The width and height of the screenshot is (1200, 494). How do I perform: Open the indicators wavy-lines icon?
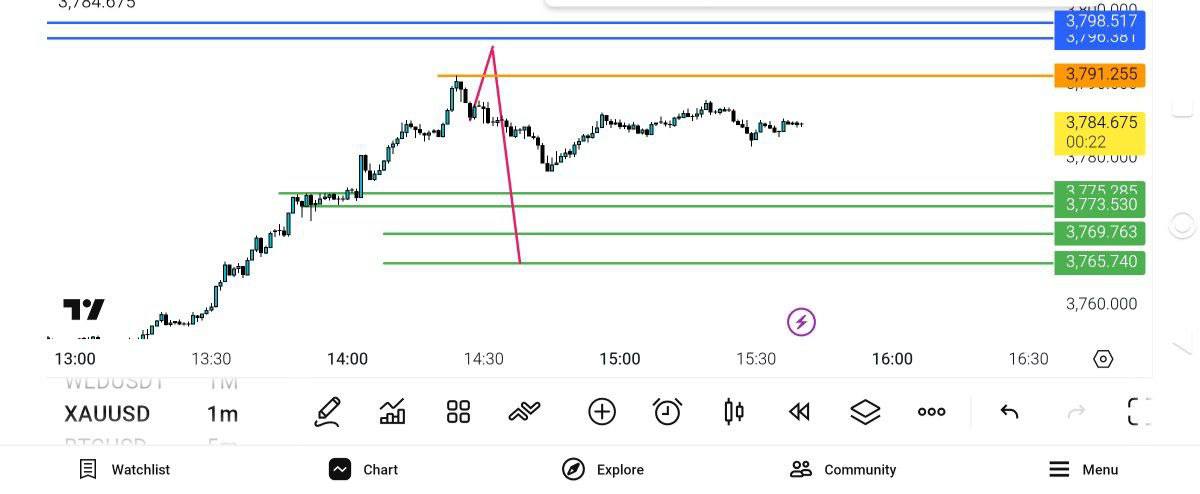click(524, 412)
